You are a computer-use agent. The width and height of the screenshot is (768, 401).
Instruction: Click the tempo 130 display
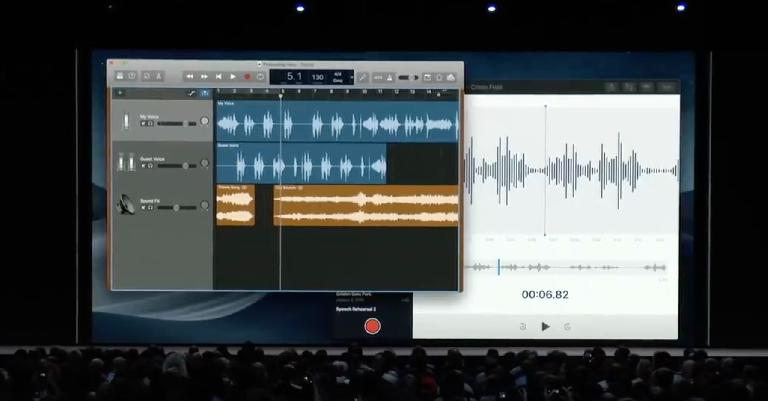tap(317, 77)
